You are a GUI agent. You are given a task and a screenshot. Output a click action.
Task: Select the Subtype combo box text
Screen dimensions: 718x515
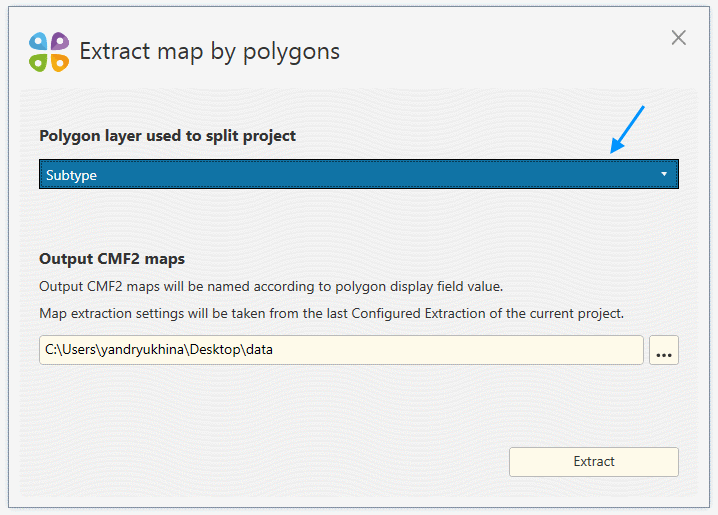72,175
